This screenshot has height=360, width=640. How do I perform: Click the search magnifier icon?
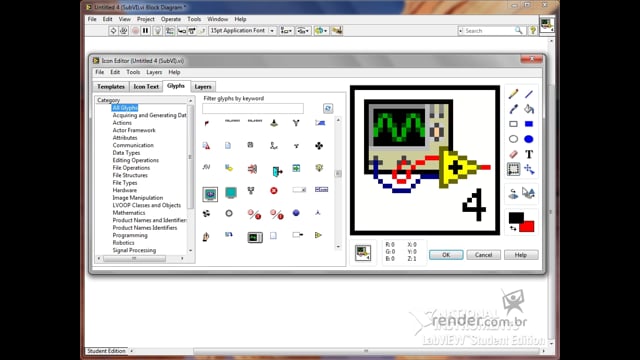point(518,31)
